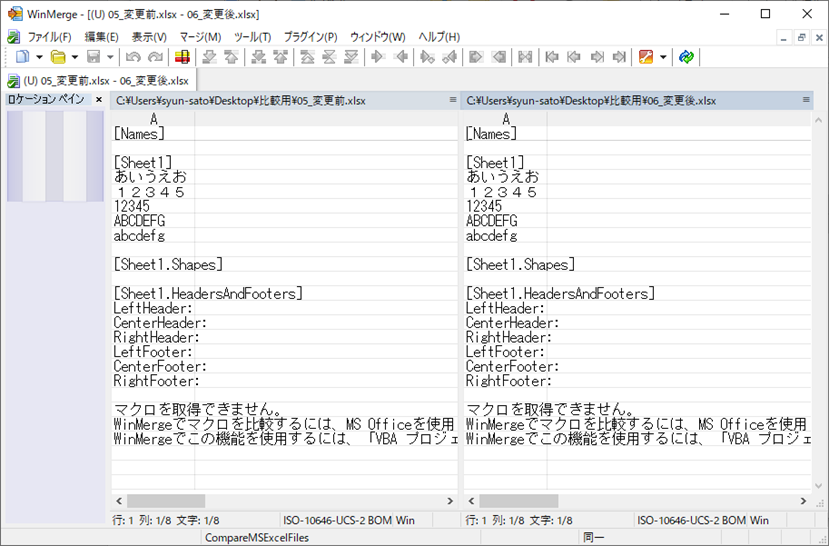This screenshot has width=829, height=546.
Task: Open the left pane header menu button
Action: click(x=453, y=100)
